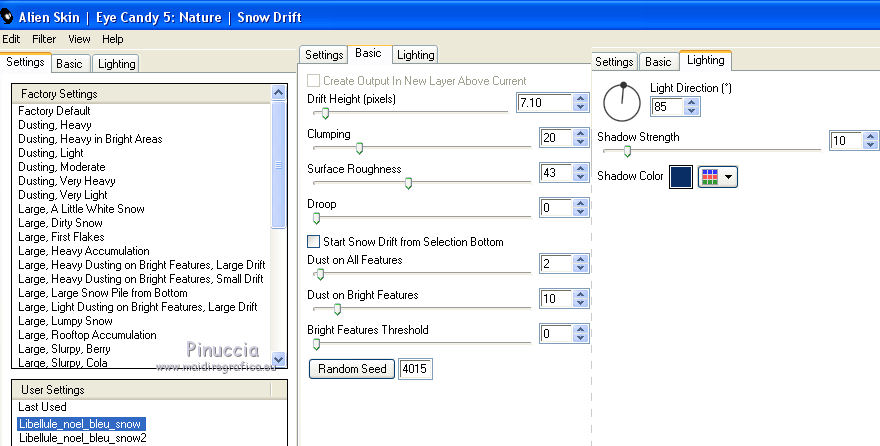Image resolution: width=880 pixels, height=446 pixels.
Task: Decrease Surface Roughness with down arrow
Action: tap(581, 177)
